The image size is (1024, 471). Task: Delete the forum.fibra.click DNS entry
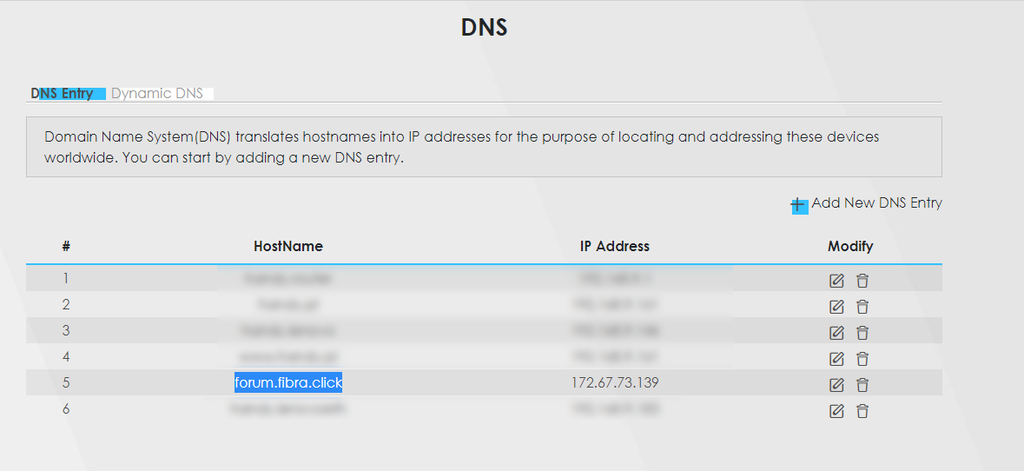point(862,385)
